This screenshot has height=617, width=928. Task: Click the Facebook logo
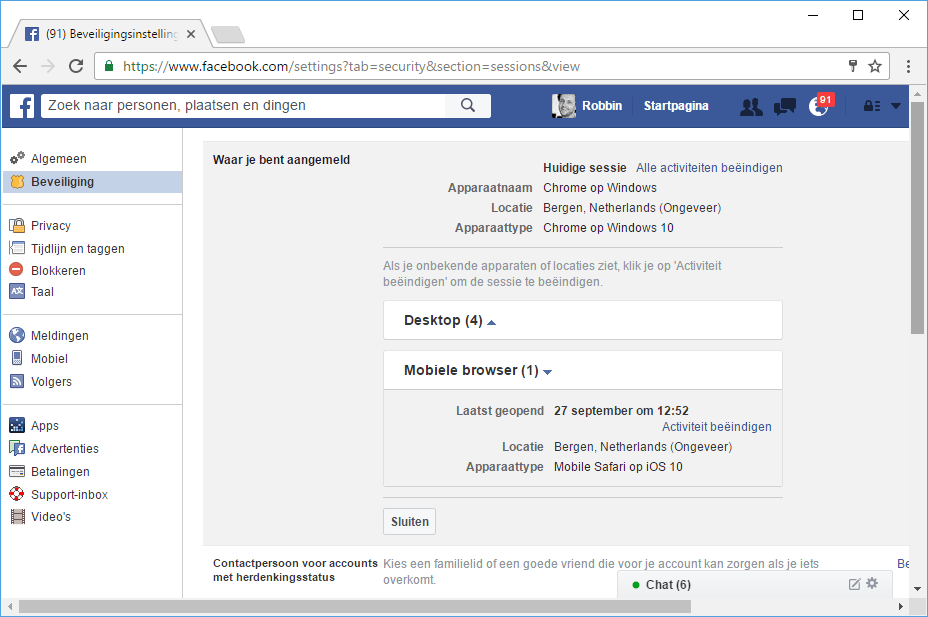pyautogui.click(x=21, y=105)
